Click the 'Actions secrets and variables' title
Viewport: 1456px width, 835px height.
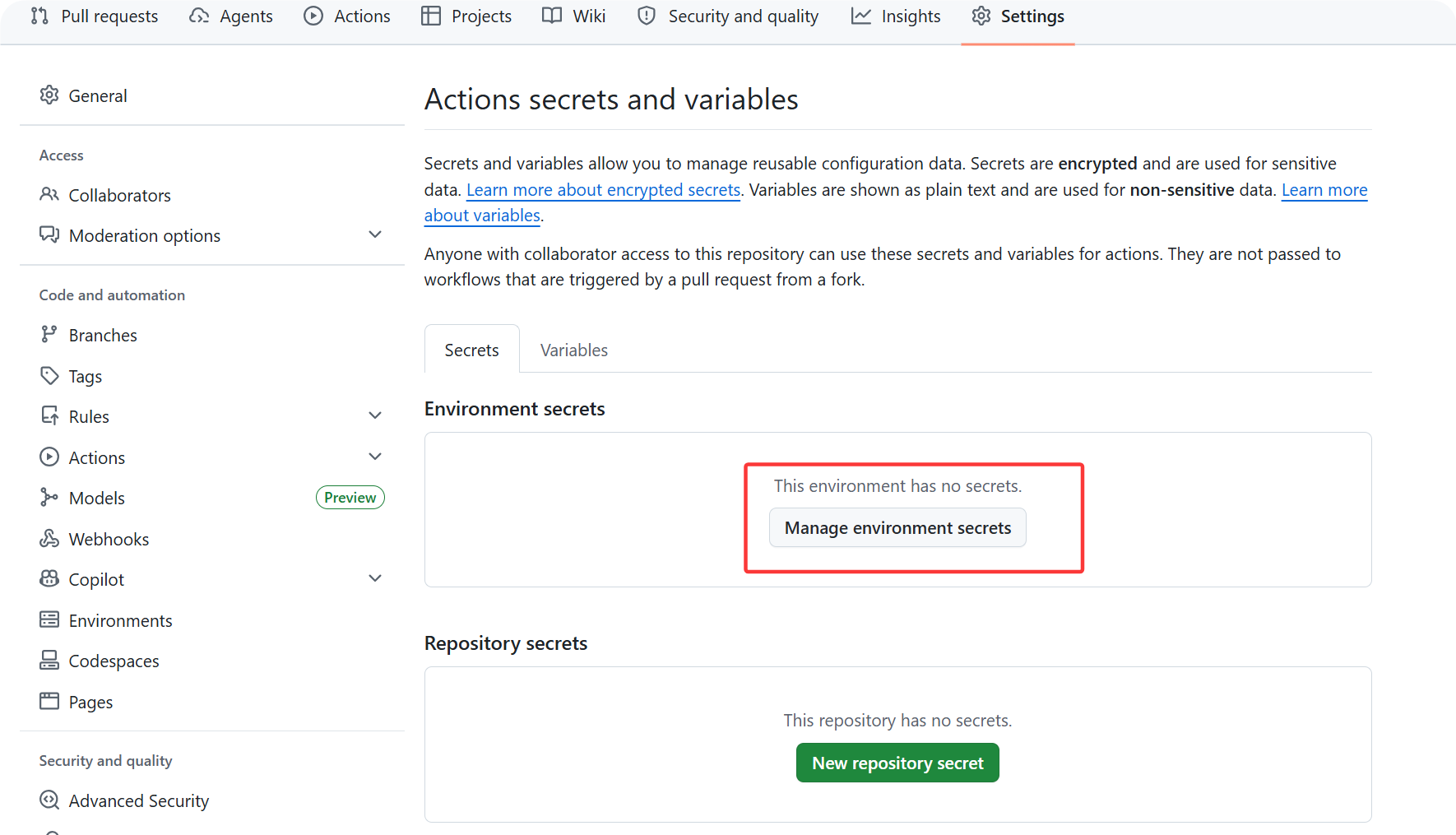coord(611,100)
